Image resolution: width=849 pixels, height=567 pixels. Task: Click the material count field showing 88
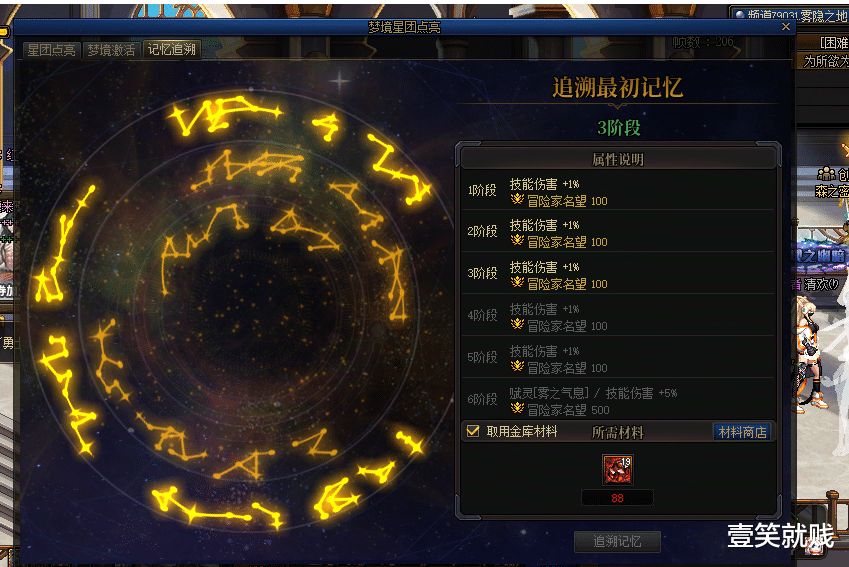click(x=617, y=498)
